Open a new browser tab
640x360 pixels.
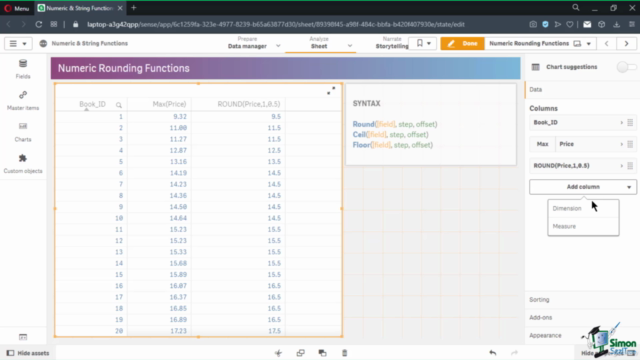tap(133, 8)
